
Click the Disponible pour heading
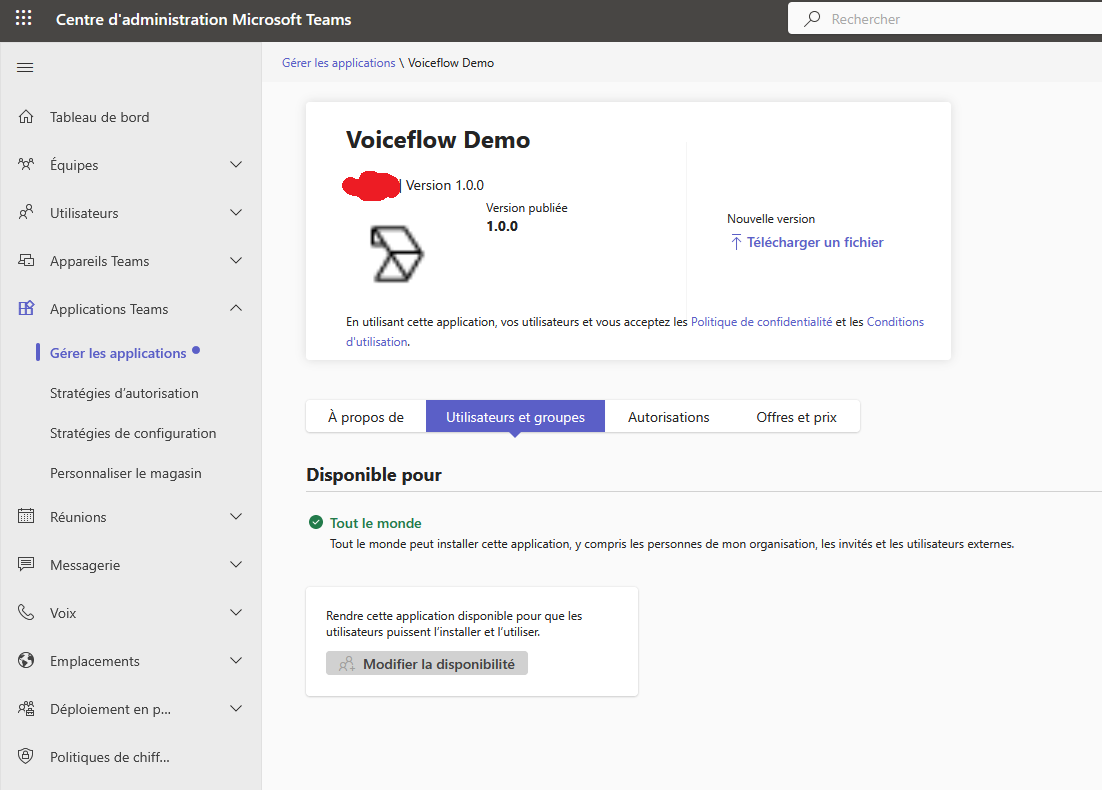click(374, 475)
